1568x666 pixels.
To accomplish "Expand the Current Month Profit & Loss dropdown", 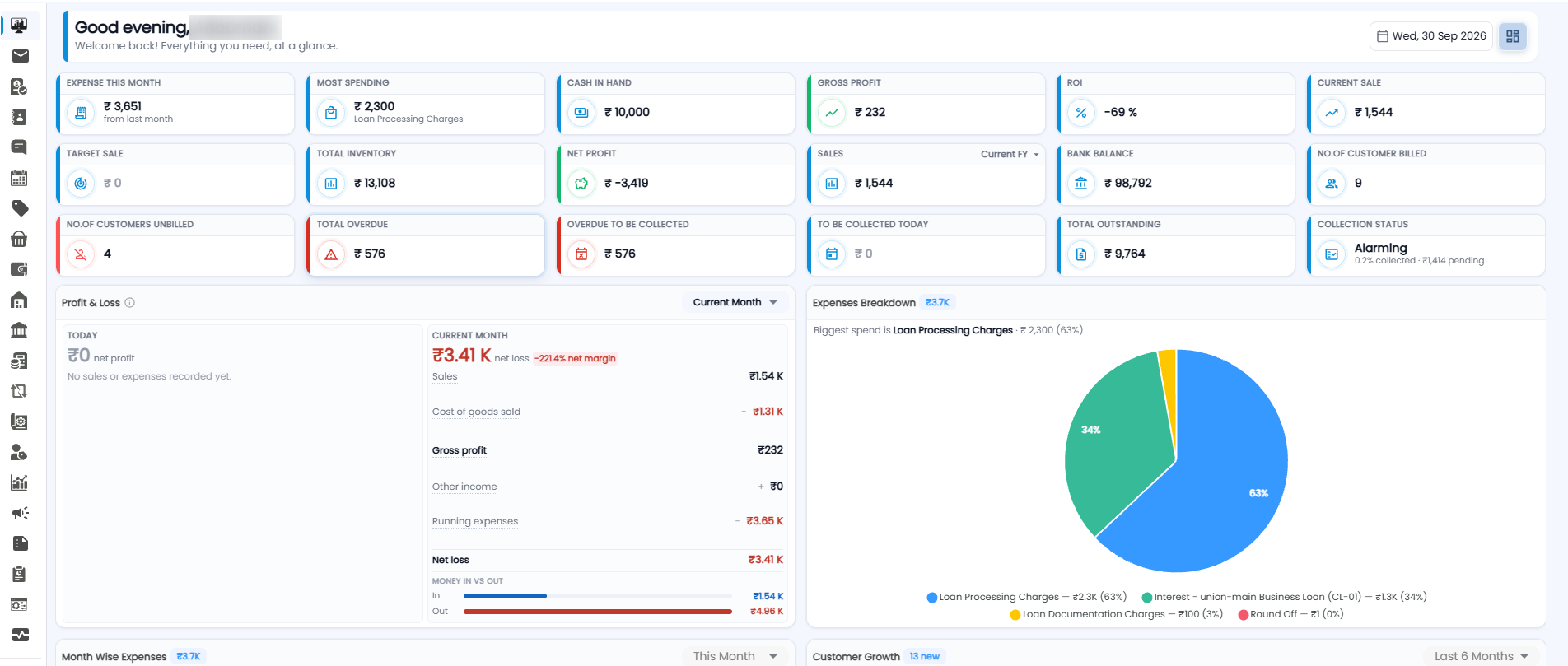I will [735, 302].
